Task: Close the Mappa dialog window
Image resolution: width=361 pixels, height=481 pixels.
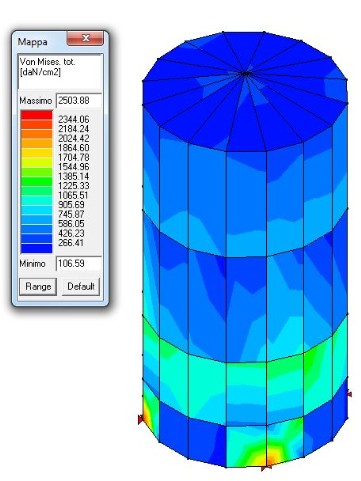Action: pyautogui.click(x=85, y=38)
